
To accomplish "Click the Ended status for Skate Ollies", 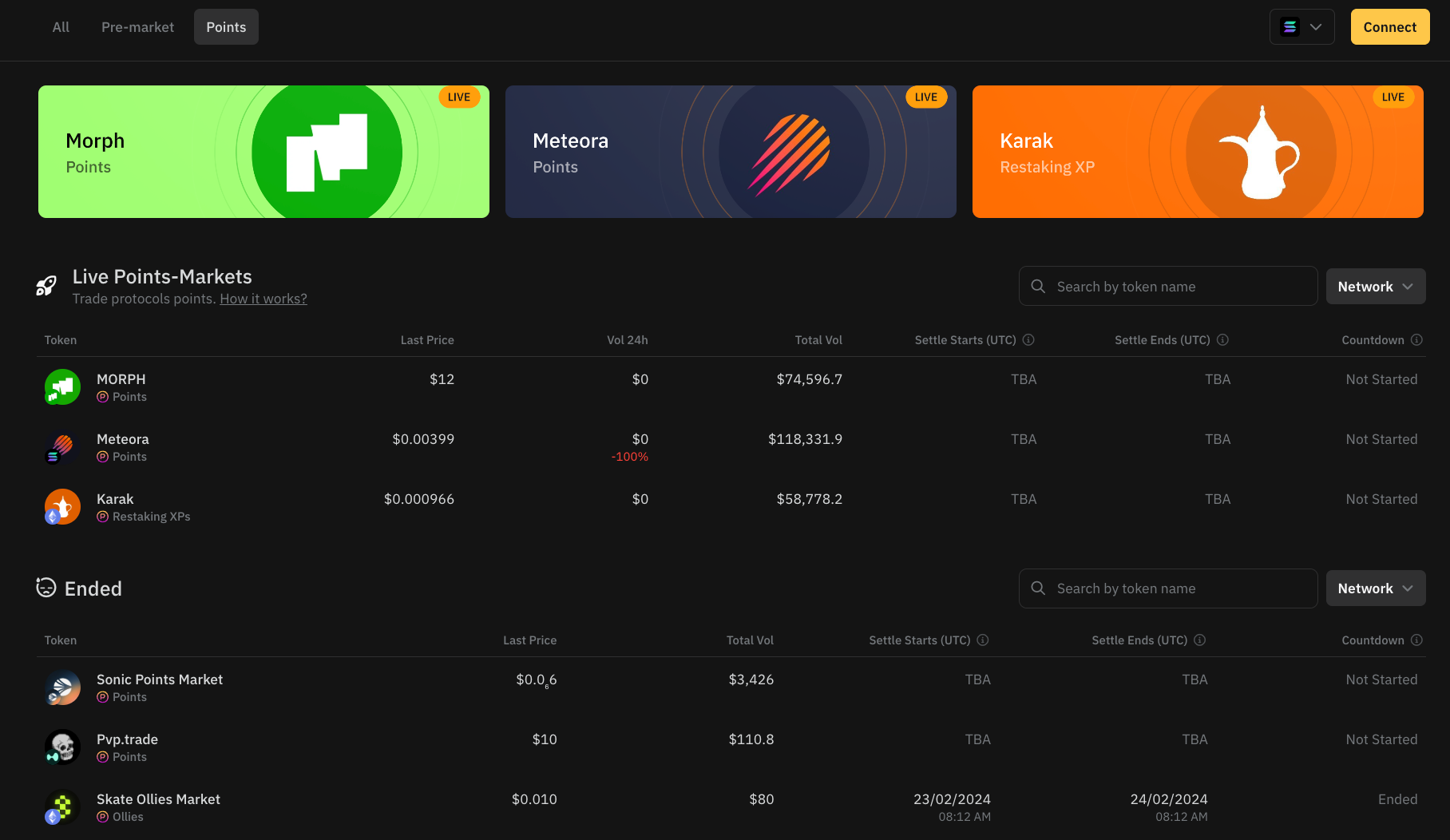I will 1398,799.
